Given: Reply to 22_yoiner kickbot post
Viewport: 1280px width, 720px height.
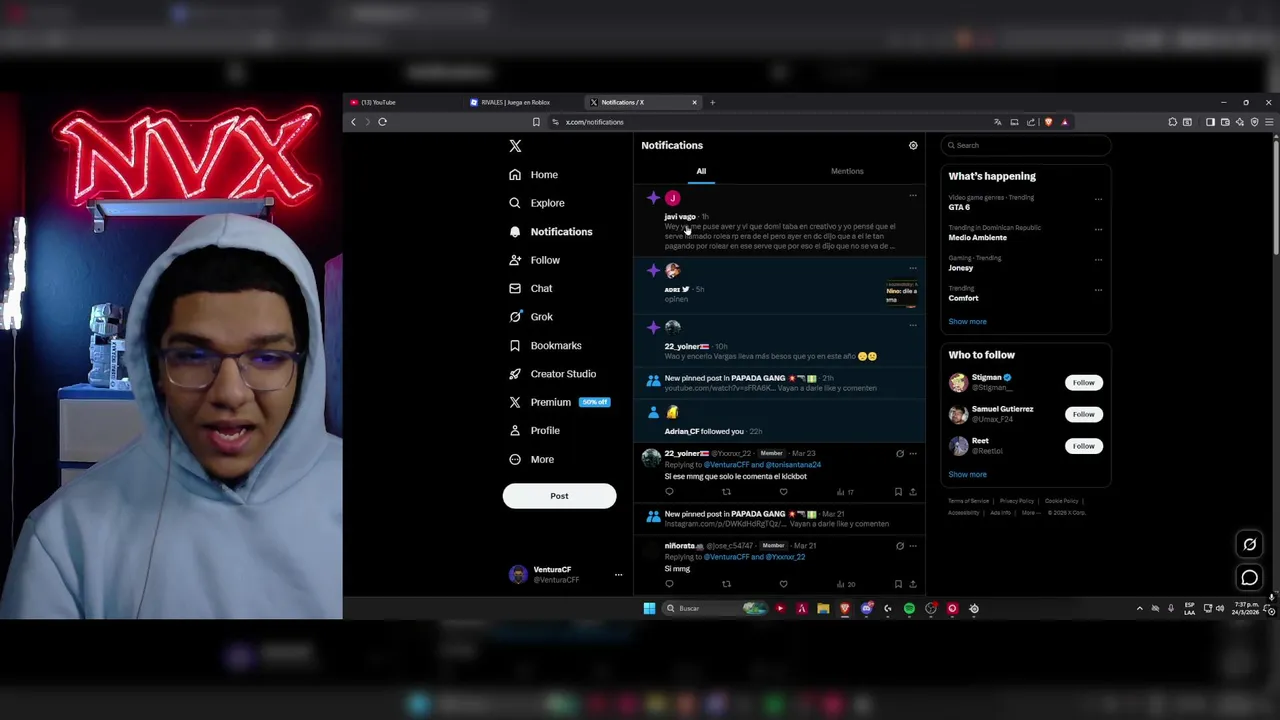Looking at the screenshot, I should click(x=669, y=492).
